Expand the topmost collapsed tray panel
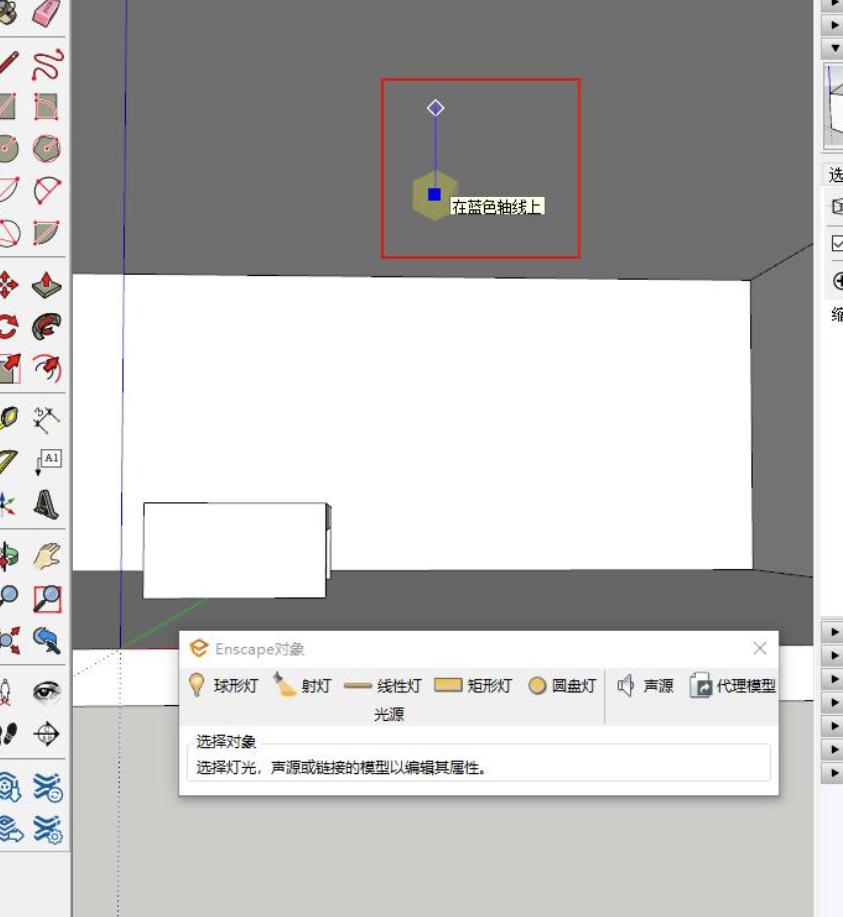This screenshot has height=917, width=843. (835, 4)
